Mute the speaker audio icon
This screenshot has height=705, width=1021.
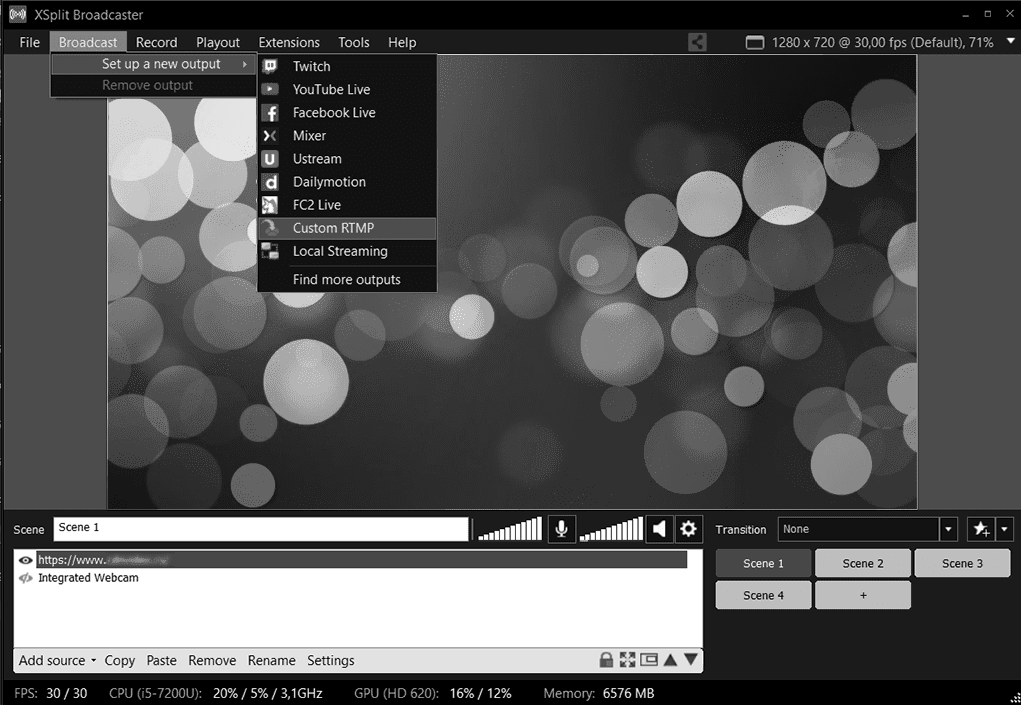659,529
